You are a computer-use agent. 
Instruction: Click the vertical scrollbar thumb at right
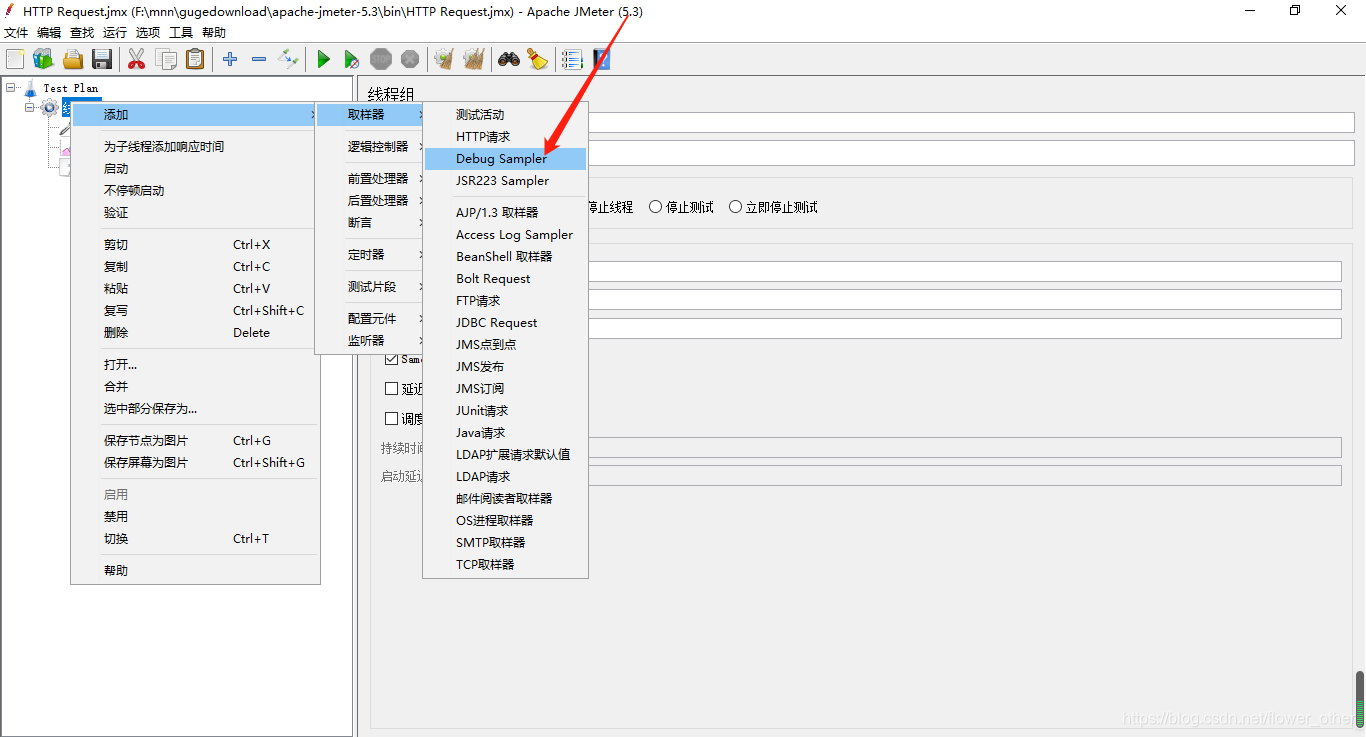(1359, 698)
